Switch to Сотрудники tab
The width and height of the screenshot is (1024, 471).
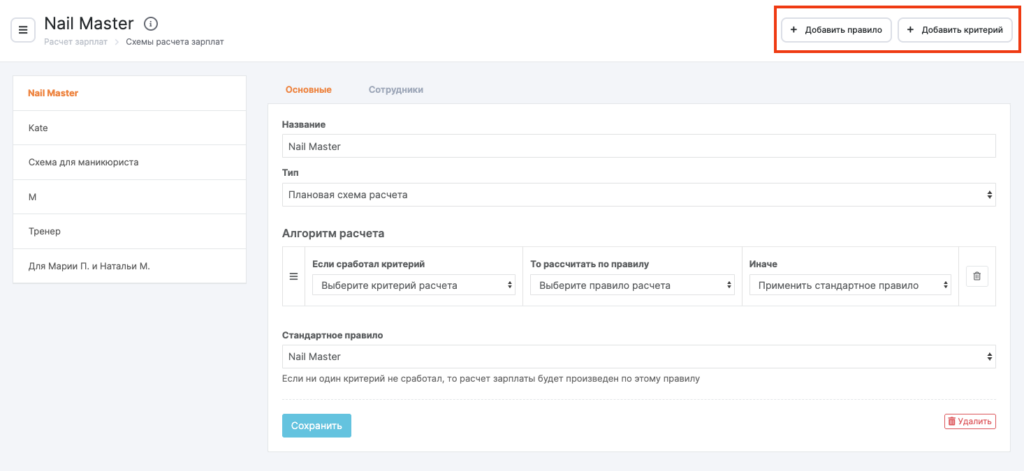[x=395, y=89]
